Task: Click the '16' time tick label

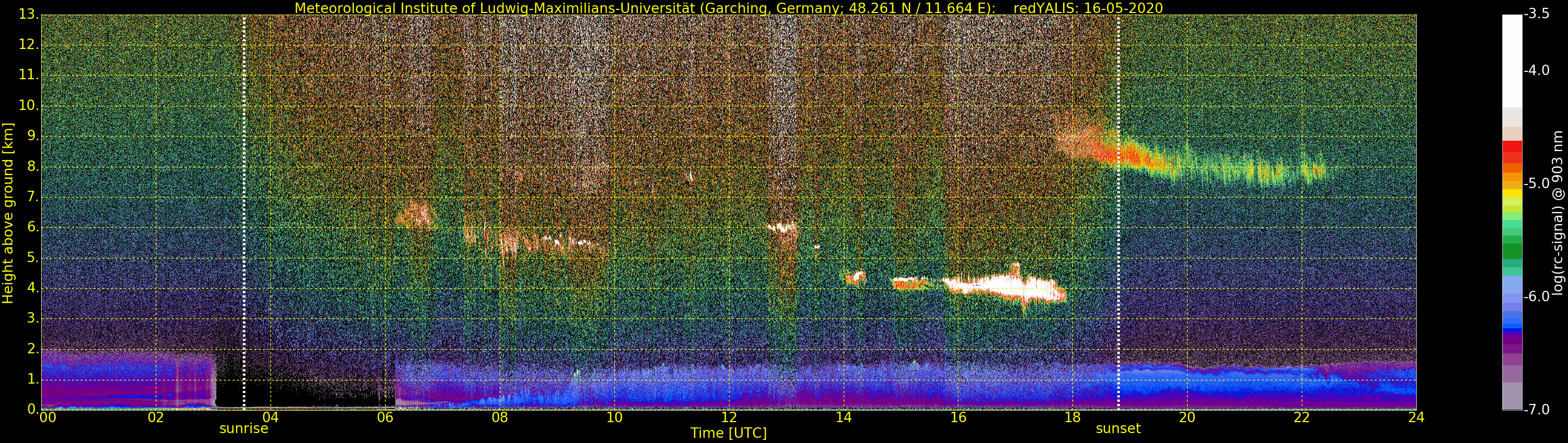Action: point(958,417)
